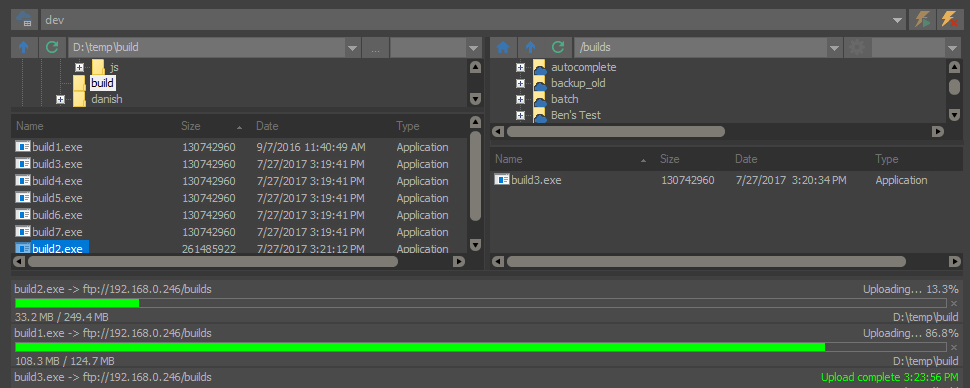
Task: Click the build1.exe file icon in local list
Action: coord(23,147)
